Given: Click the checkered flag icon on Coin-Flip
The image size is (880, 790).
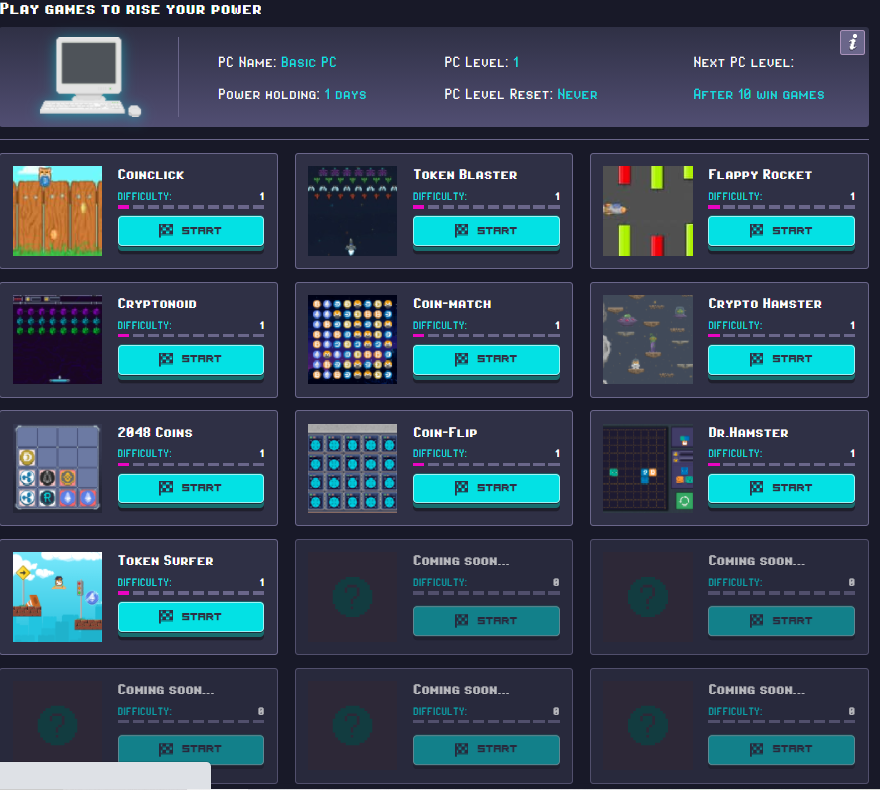Looking at the screenshot, I should click(x=461, y=488).
